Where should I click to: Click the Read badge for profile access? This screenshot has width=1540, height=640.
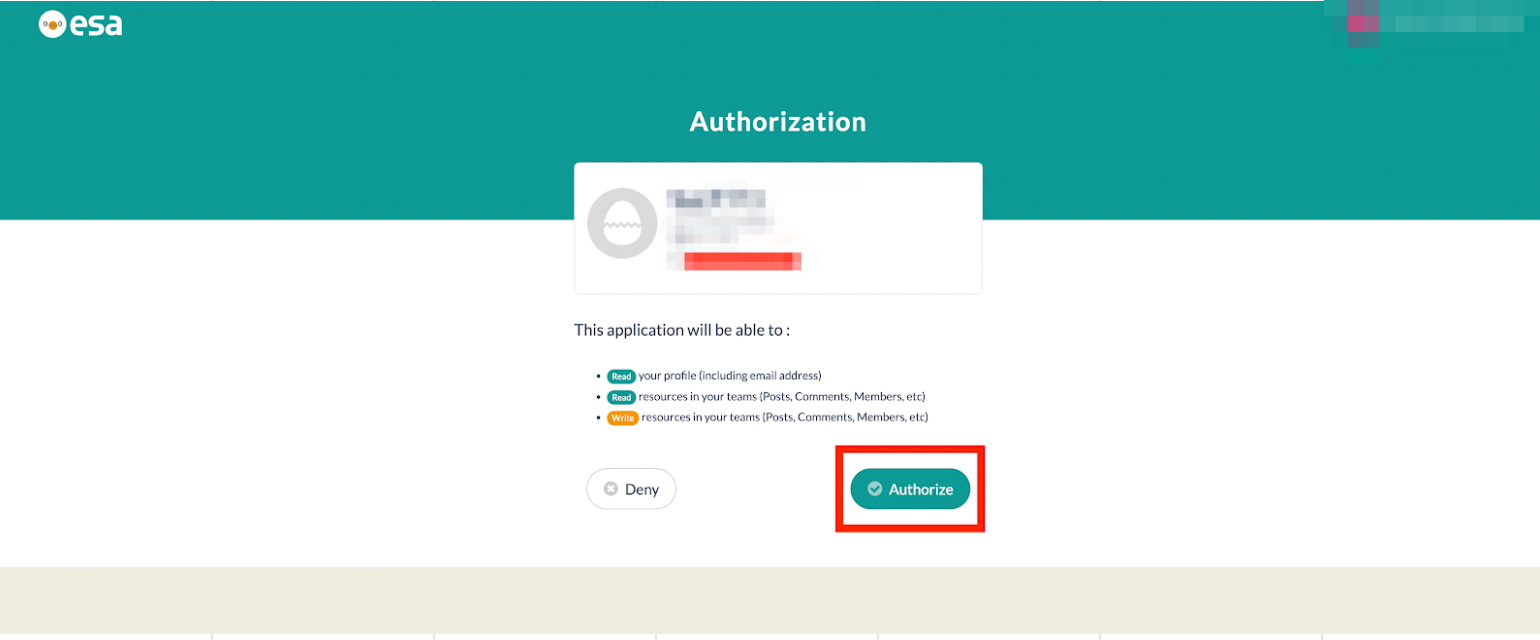tap(621, 376)
